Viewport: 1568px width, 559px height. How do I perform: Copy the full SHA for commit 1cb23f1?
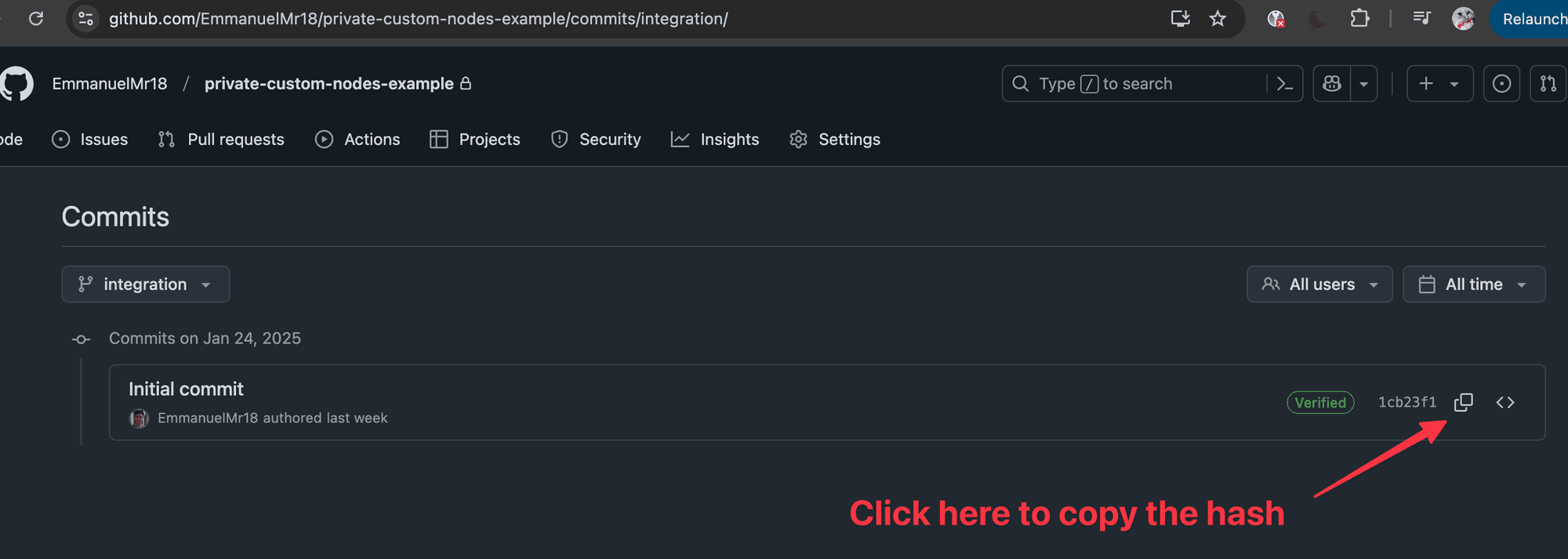pyautogui.click(x=1463, y=402)
